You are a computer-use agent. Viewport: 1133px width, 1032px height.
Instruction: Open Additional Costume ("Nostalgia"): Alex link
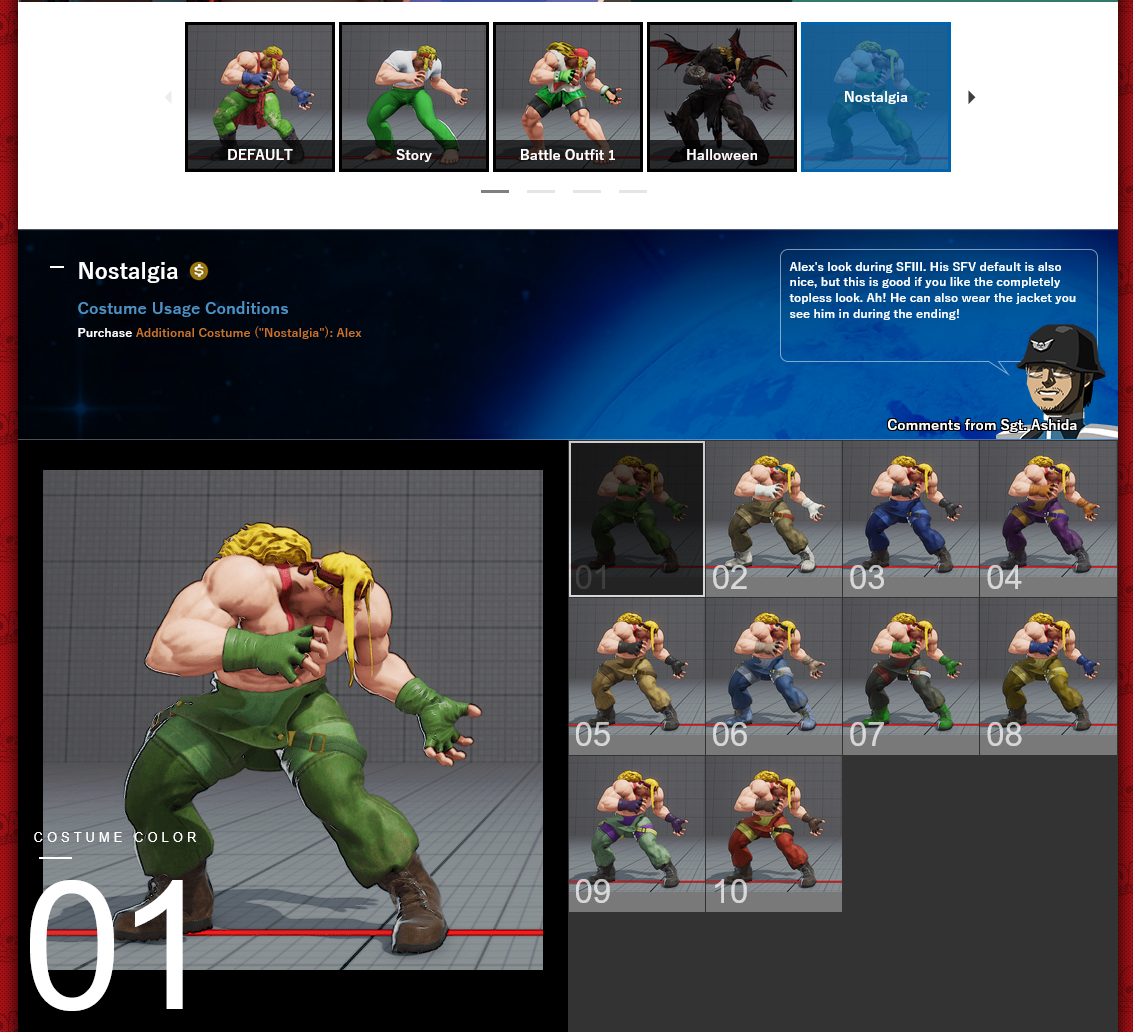click(x=249, y=332)
